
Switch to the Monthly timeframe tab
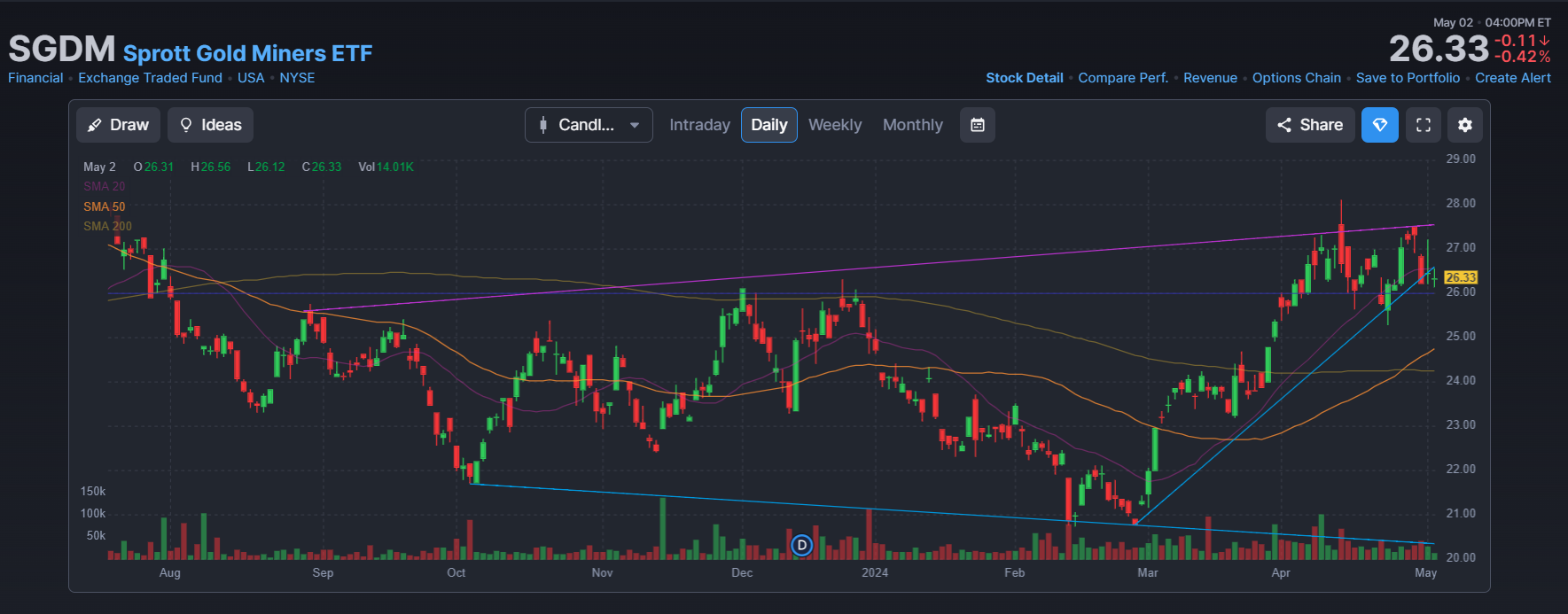click(913, 125)
